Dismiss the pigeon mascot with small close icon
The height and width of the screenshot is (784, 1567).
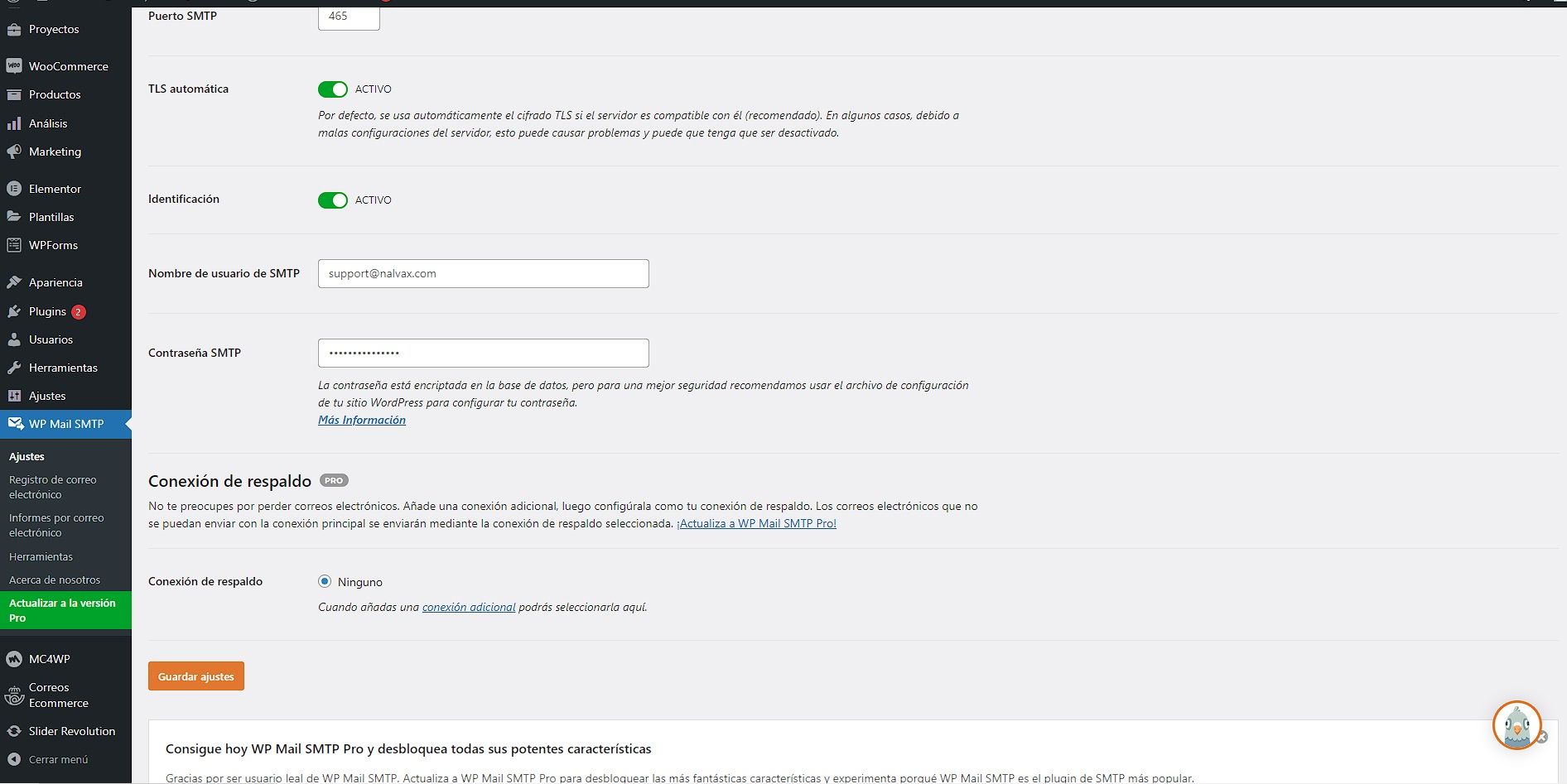coord(1542,737)
